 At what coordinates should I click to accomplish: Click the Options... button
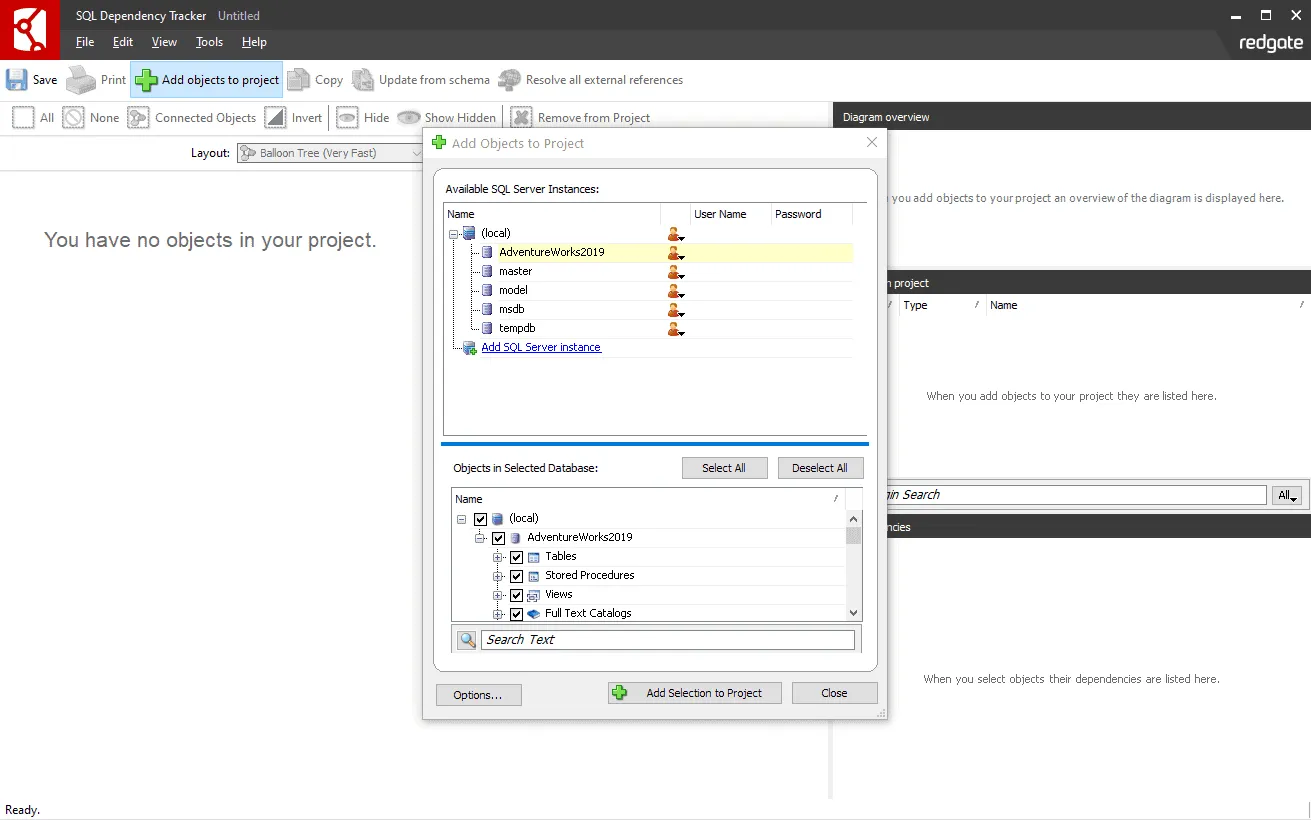[x=479, y=695]
